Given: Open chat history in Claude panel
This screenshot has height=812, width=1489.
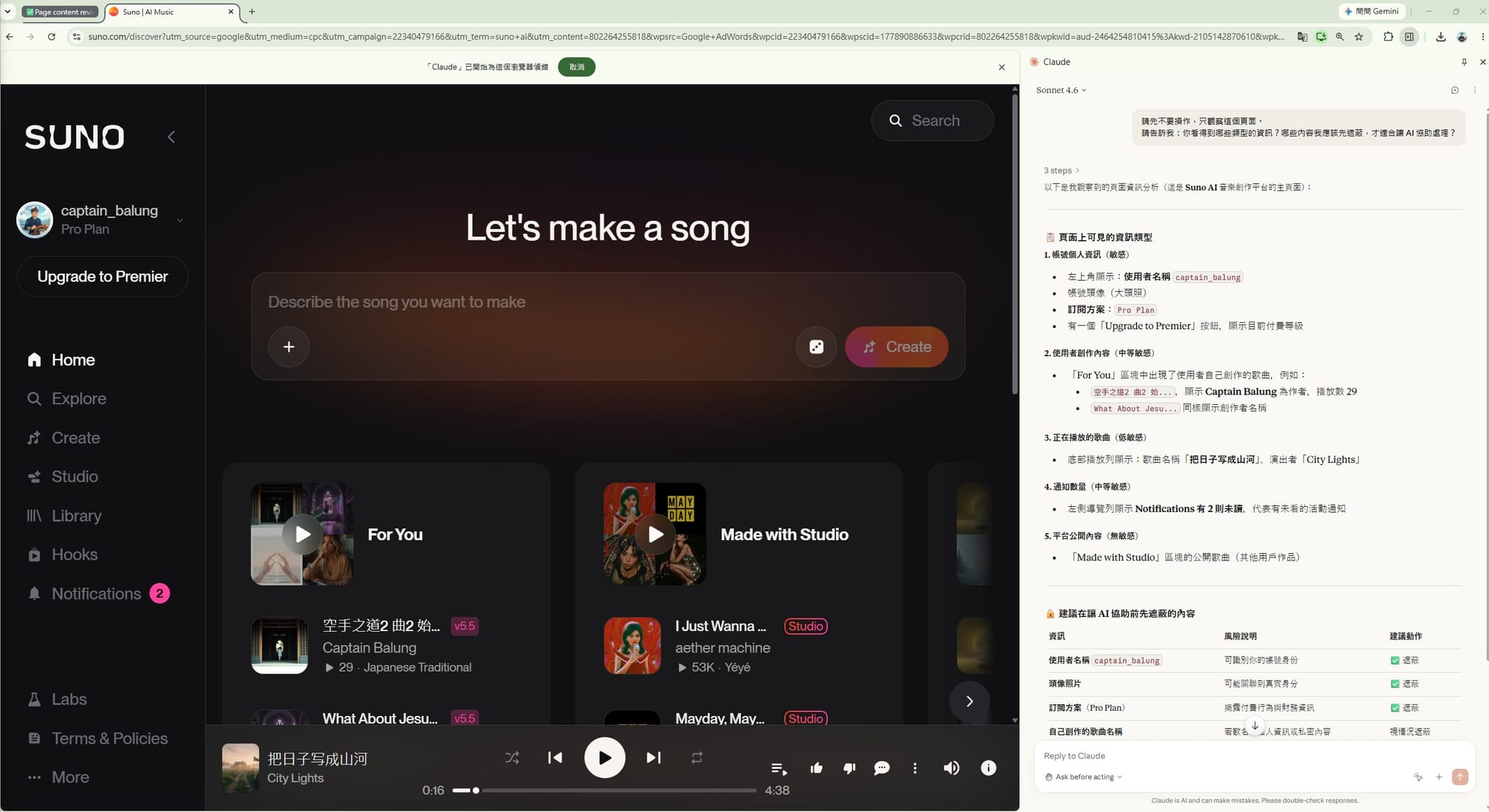Looking at the screenshot, I should click(x=1455, y=90).
